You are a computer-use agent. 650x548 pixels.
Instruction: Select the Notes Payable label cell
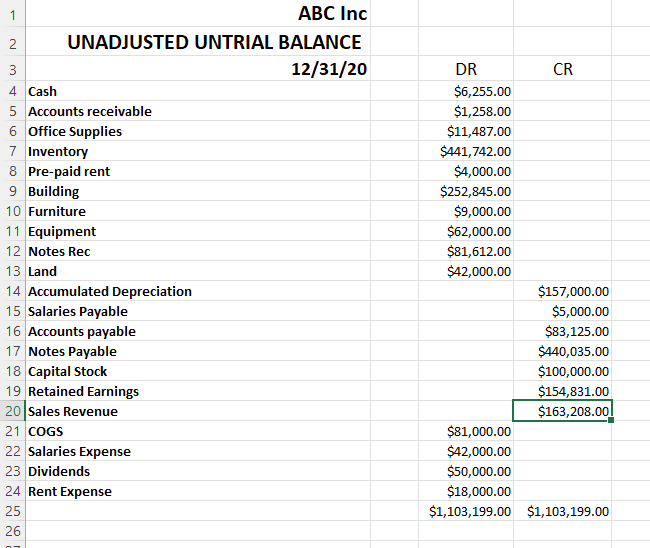coord(198,351)
